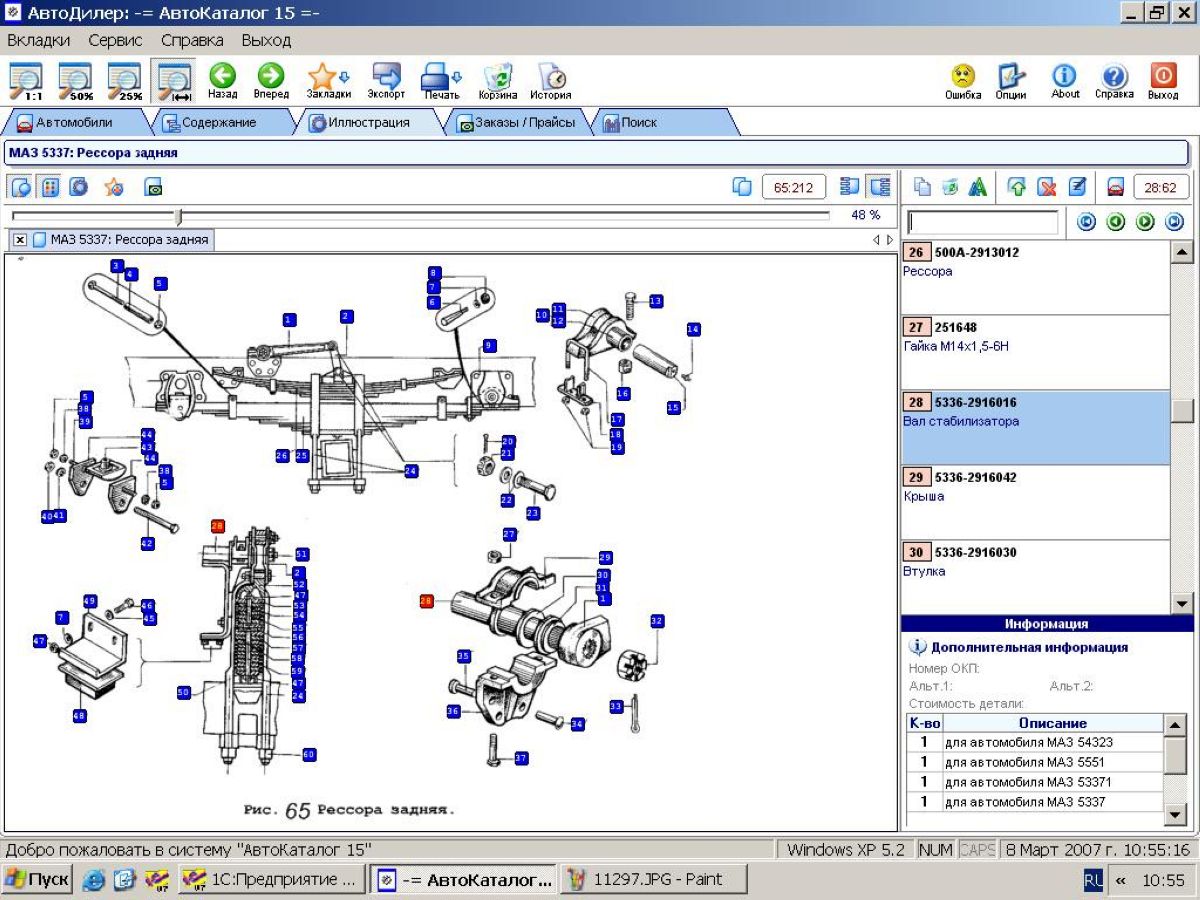1200x900 pixels.
Task: Open the Выход menu in menu bar
Action: [266, 40]
